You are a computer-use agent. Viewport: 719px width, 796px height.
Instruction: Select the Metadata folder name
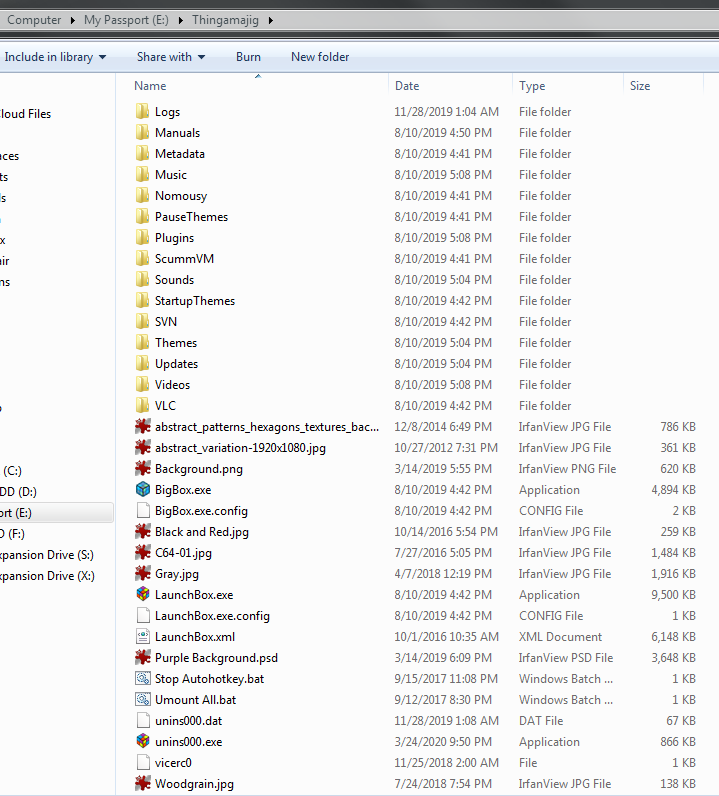tap(180, 154)
